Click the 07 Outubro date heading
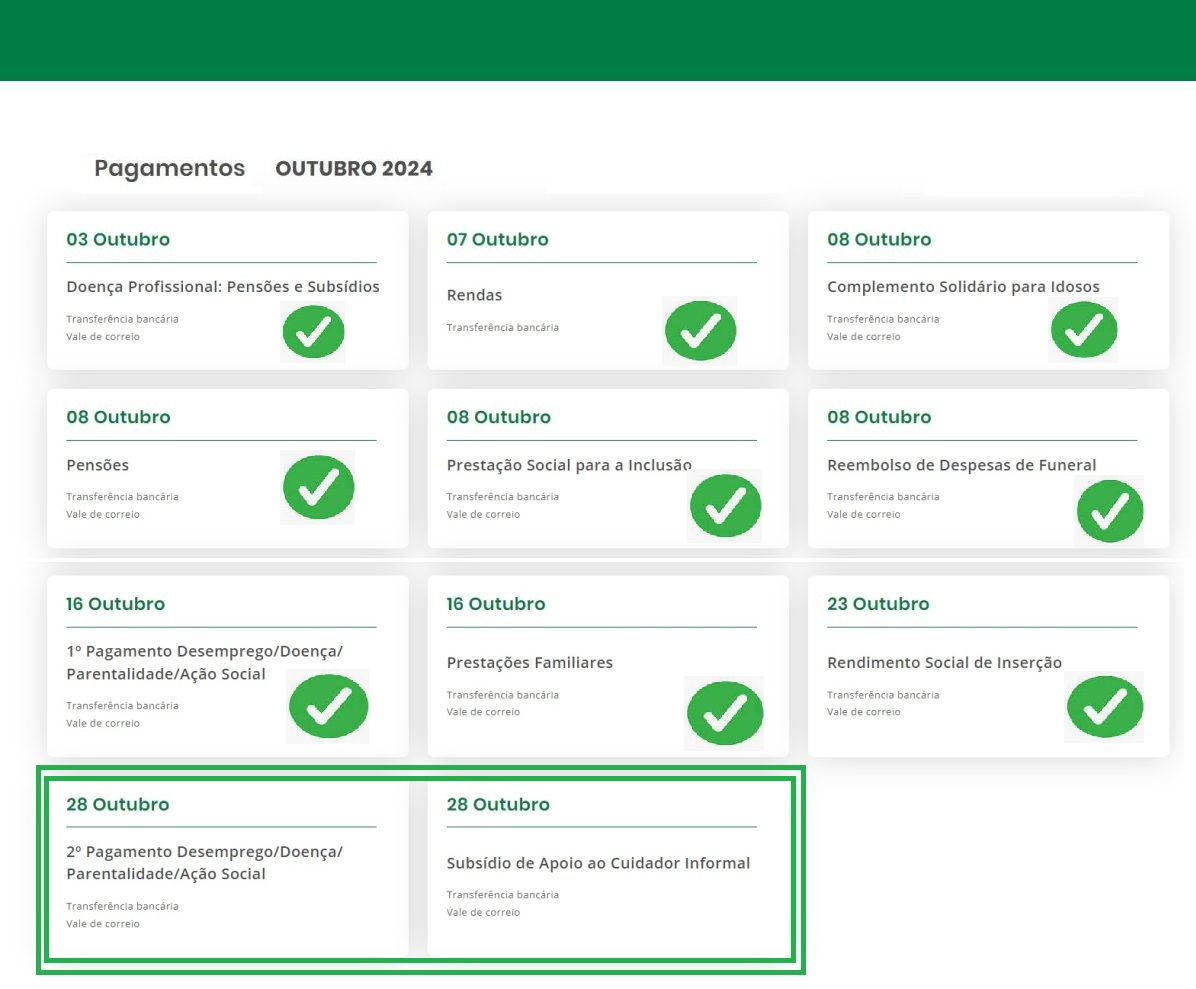Viewport: 1196px width, 989px height. (497, 240)
